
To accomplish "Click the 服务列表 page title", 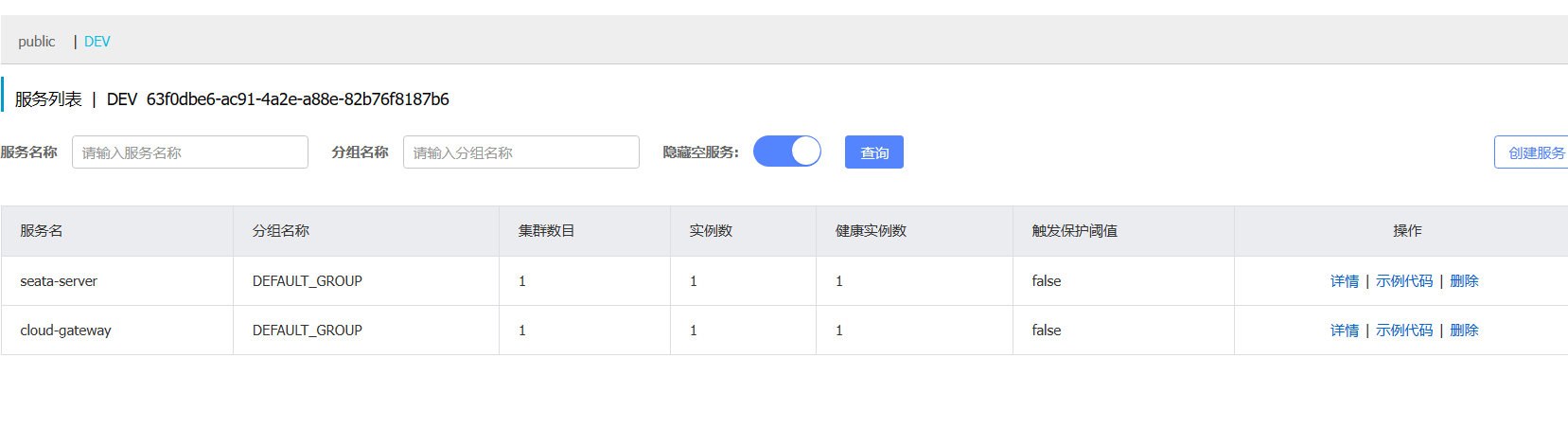I will (48, 99).
